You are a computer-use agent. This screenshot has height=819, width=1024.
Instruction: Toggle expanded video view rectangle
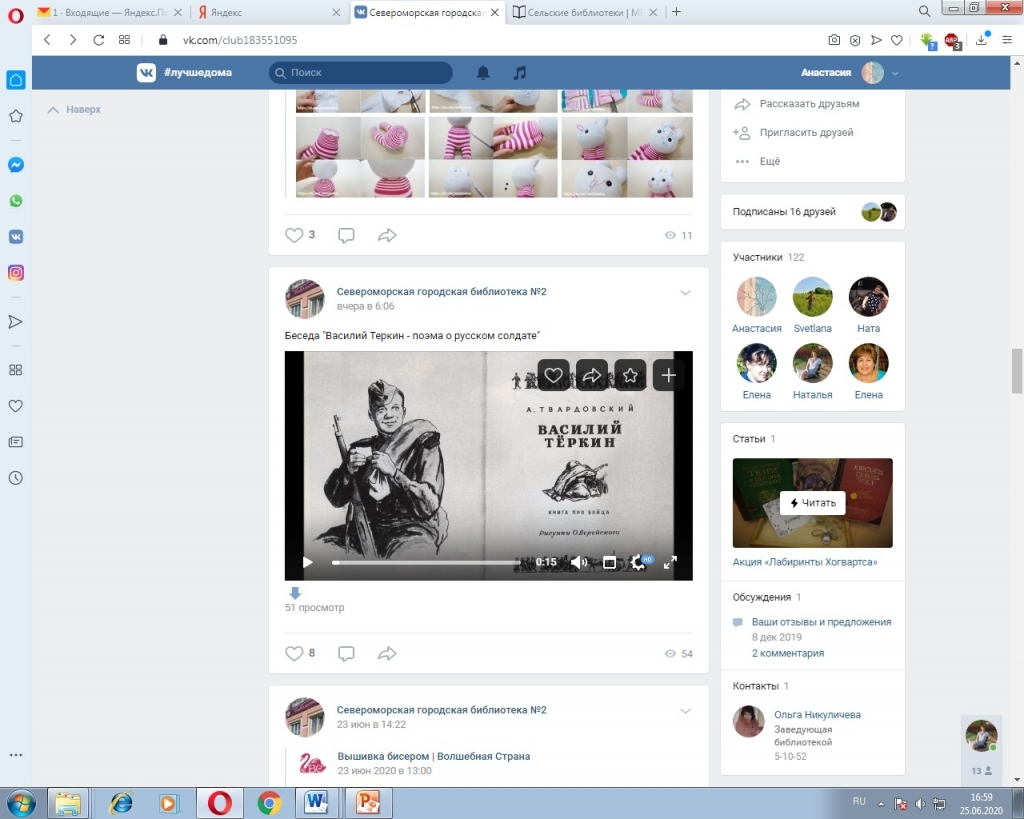[609, 562]
